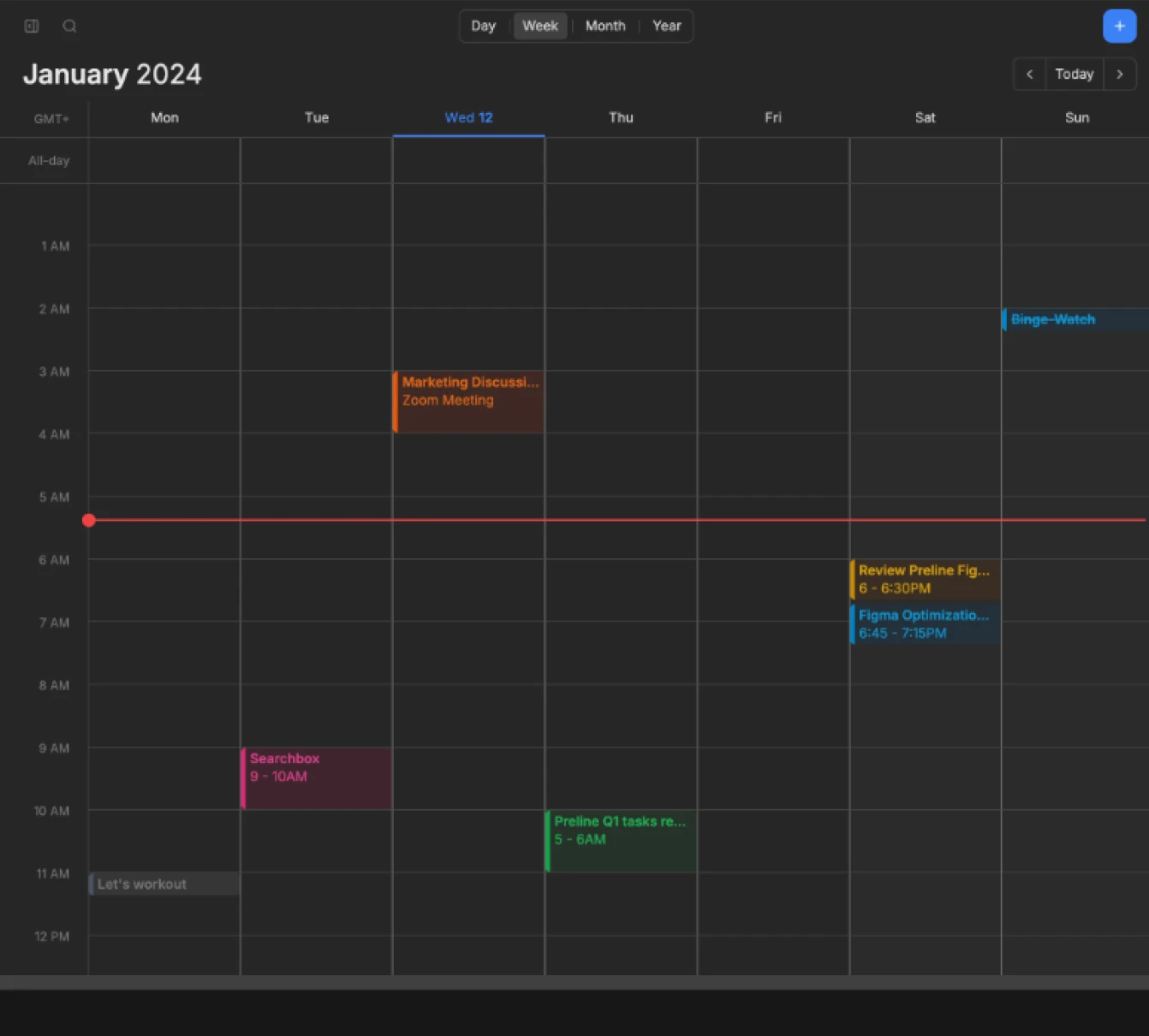Jump to Today
The width and height of the screenshot is (1149, 1036).
[x=1074, y=74]
